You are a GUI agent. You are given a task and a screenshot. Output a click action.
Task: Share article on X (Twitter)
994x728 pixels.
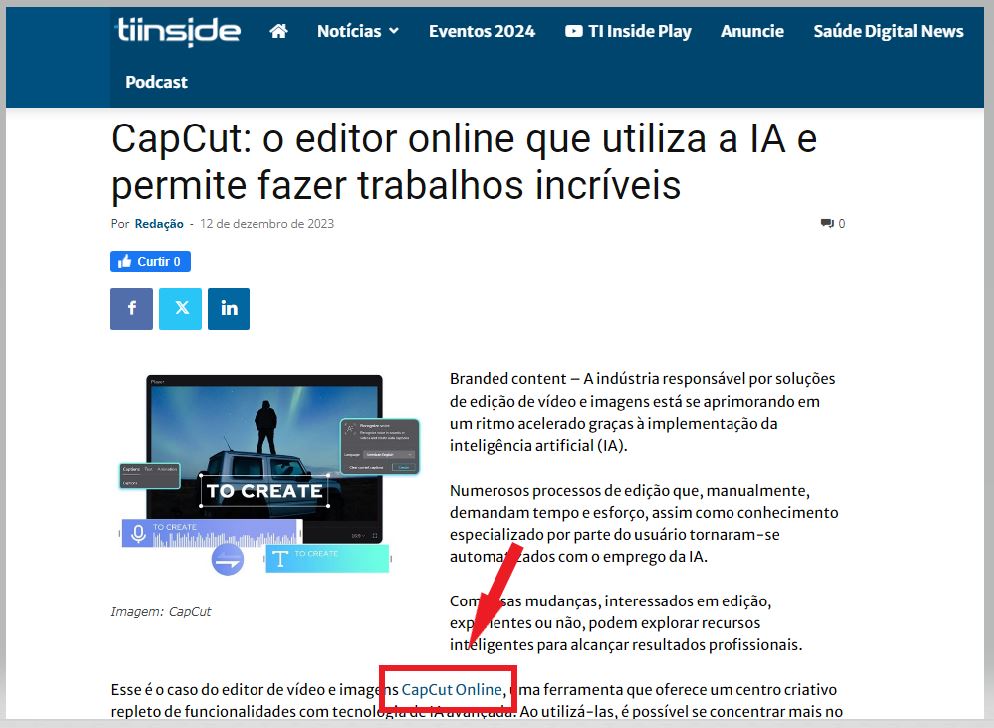(x=181, y=309)
